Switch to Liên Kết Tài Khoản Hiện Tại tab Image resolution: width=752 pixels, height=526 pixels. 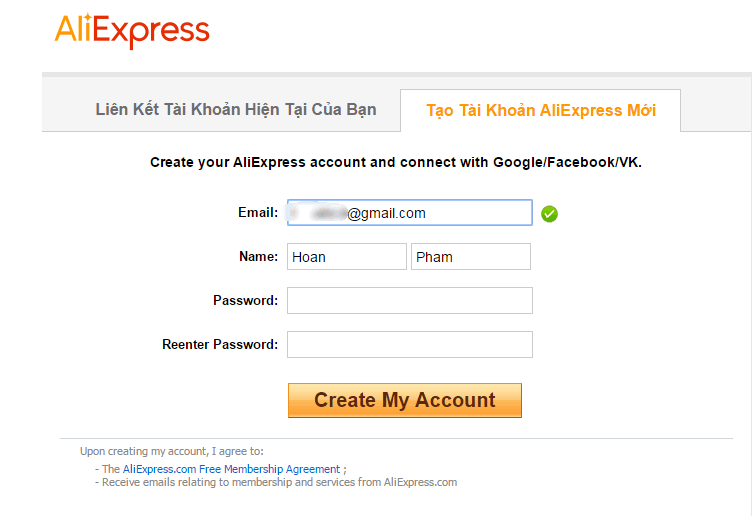[236, 110]
